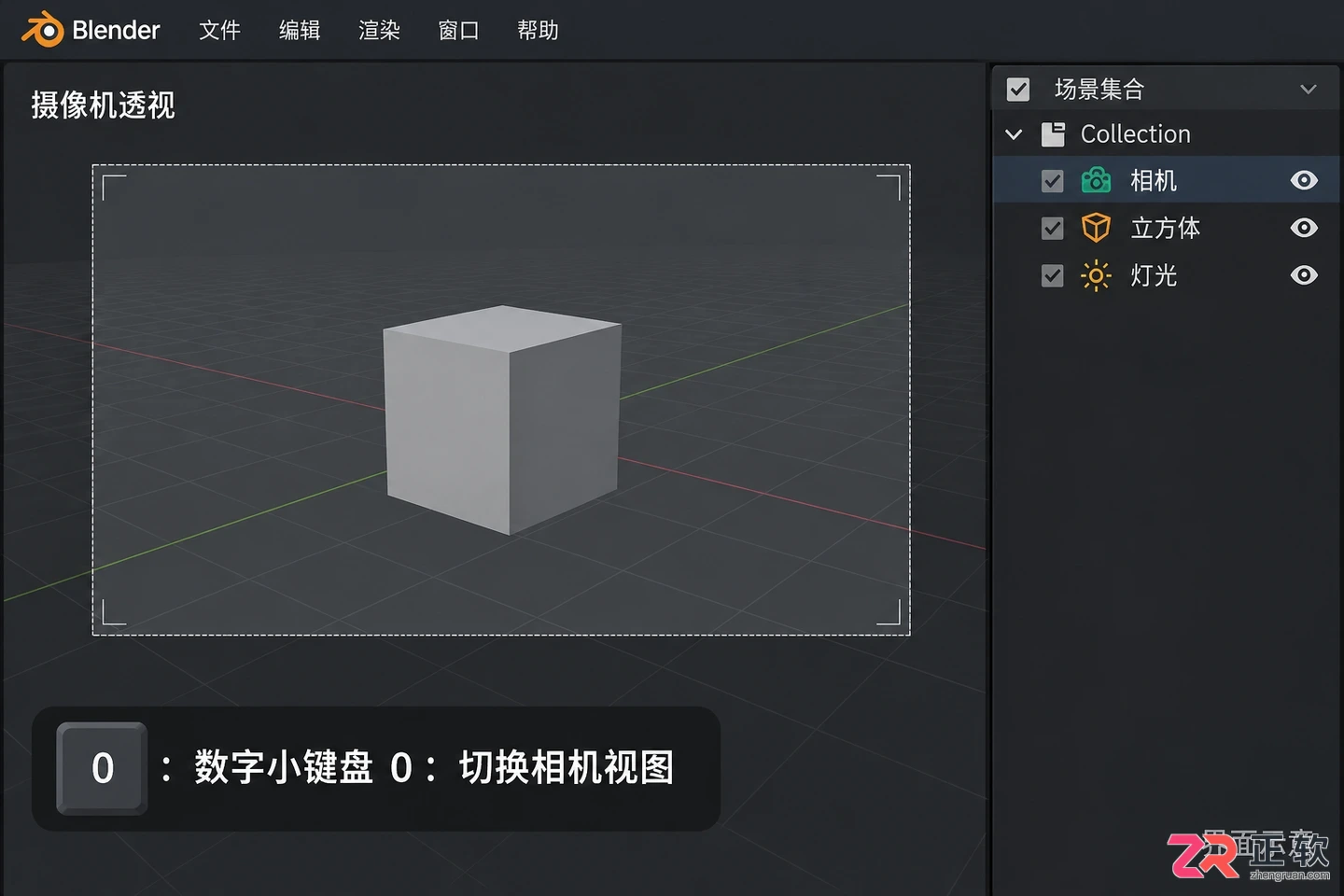The height and width of the screenshot is (896, 1344).
Task: Hide 灯光 using its eye icon
Action: click(1304, 275)
